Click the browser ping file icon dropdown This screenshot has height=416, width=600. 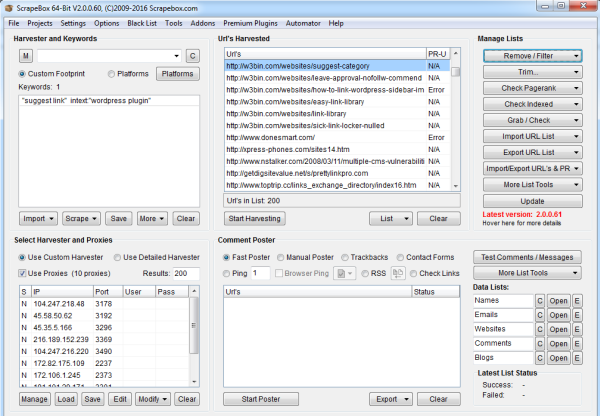345,273
